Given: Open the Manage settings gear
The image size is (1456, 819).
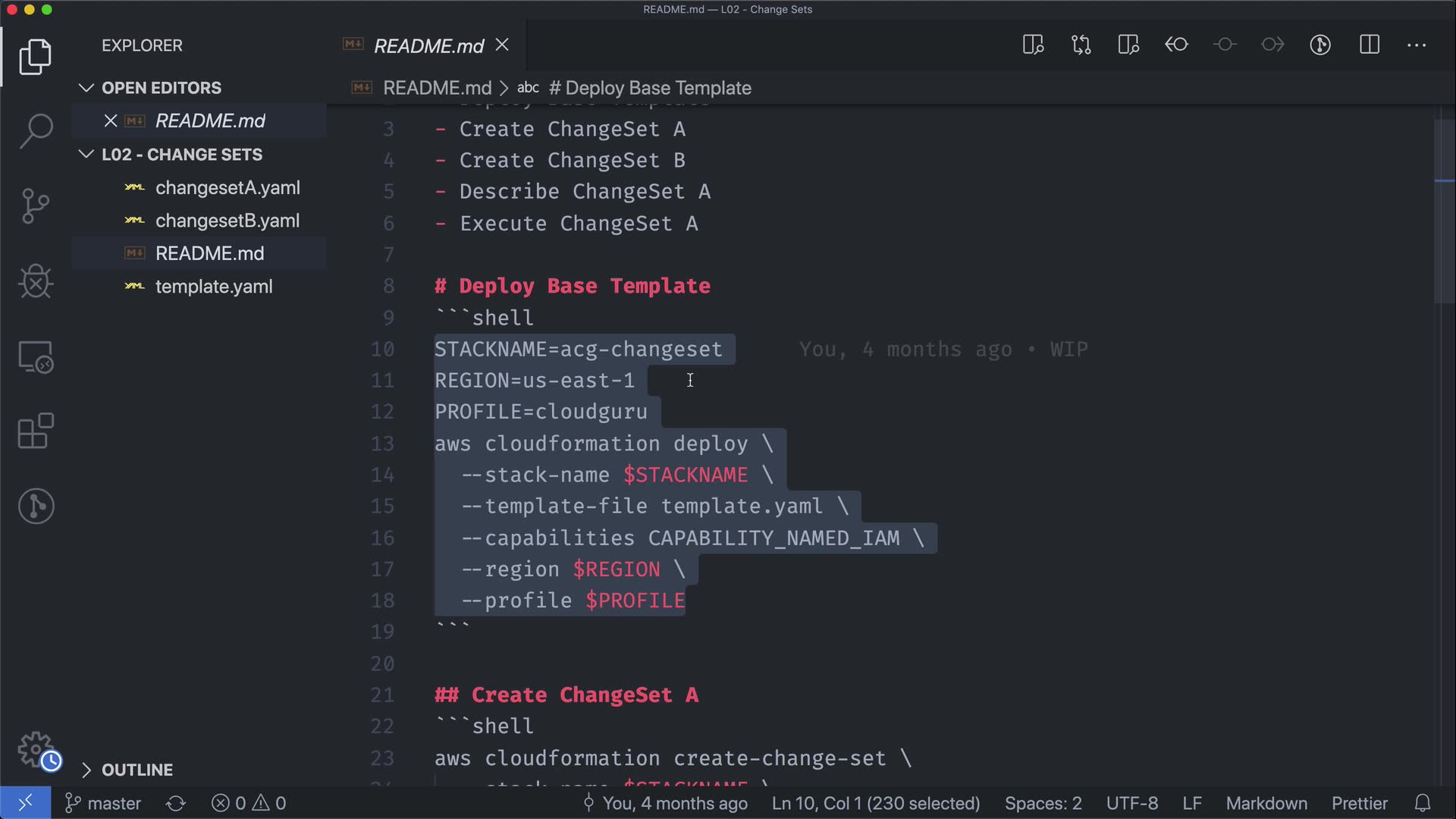Looking at the screenshot, I should click(x=36, y=749).
